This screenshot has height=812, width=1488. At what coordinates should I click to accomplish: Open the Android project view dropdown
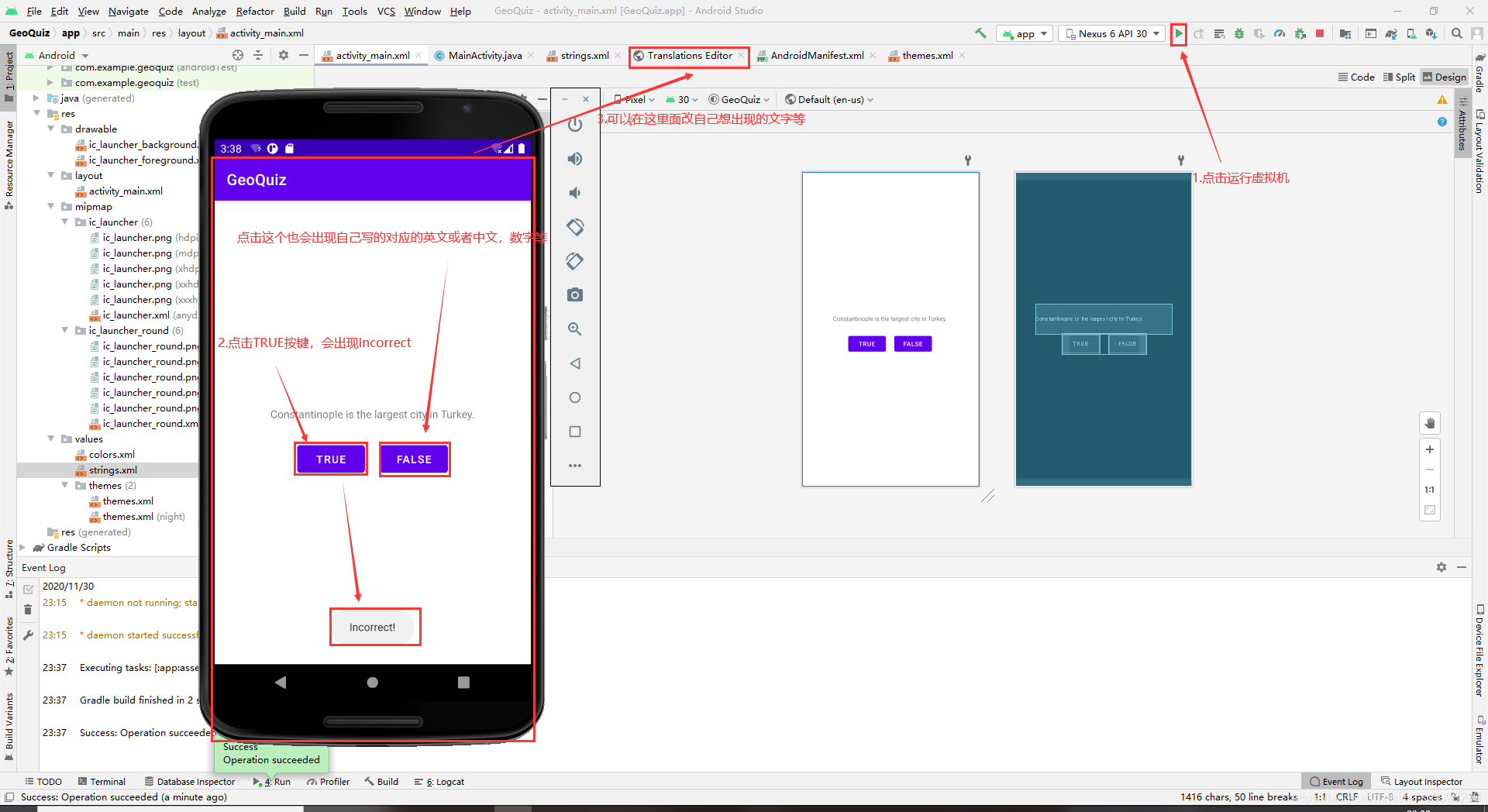[x=57, y=55]
